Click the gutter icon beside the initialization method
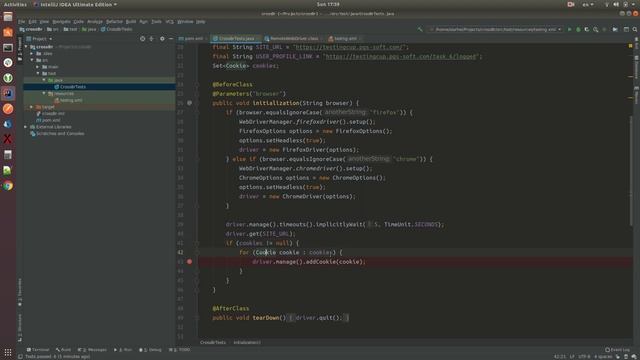This screenshot has width=640, height=360. tap(189, 103)
